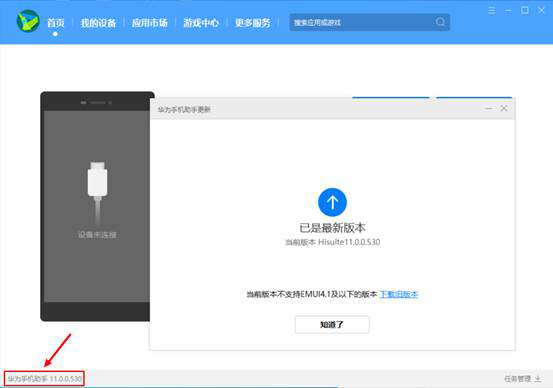This screenshot has height=388, width=553.
Task: Click the blue up-arrow update icon
Action: [332, 202]
